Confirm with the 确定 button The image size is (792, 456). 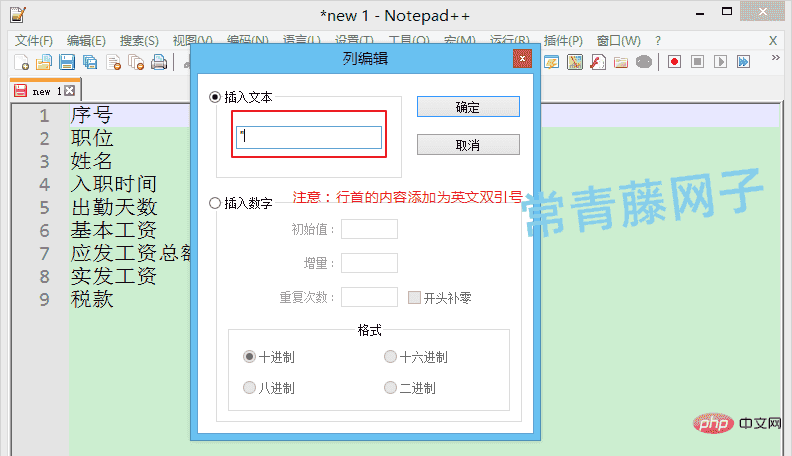tap(468, 107)
